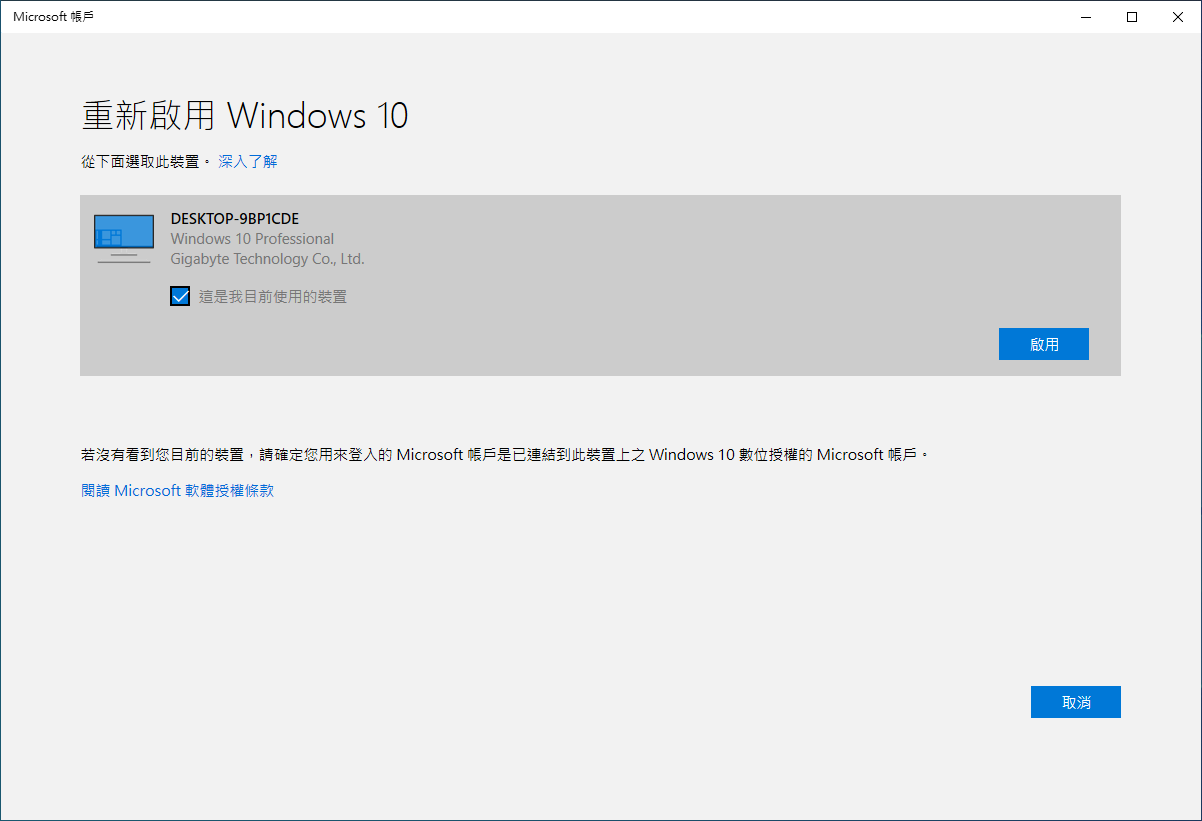Click the 從下面選取此裝置 instruction text
The height and width of the screenshot is (821, 1202).
coord(138,160)
